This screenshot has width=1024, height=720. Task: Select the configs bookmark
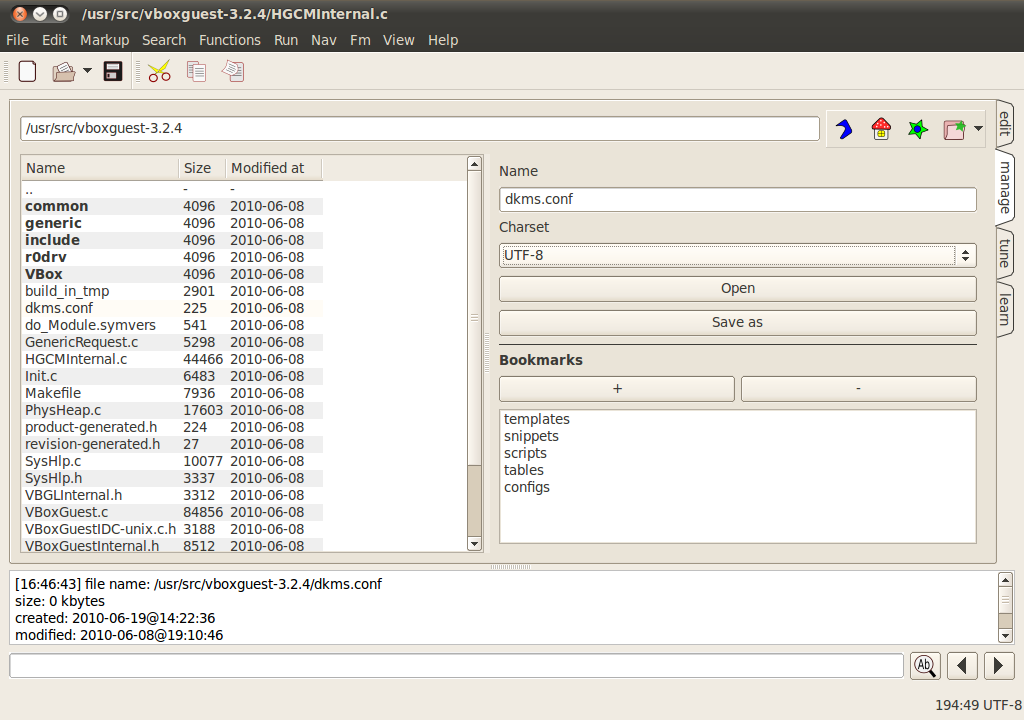pos(526,487)
